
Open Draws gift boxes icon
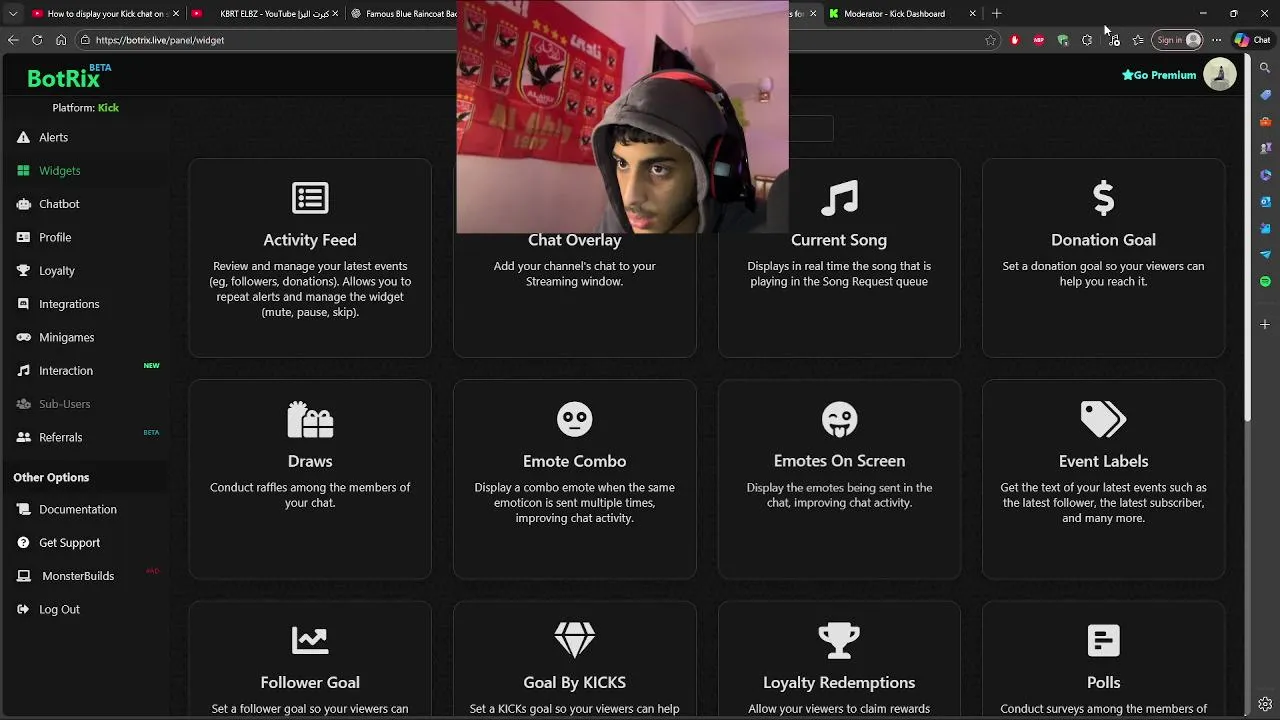click(x=310, y=419)
